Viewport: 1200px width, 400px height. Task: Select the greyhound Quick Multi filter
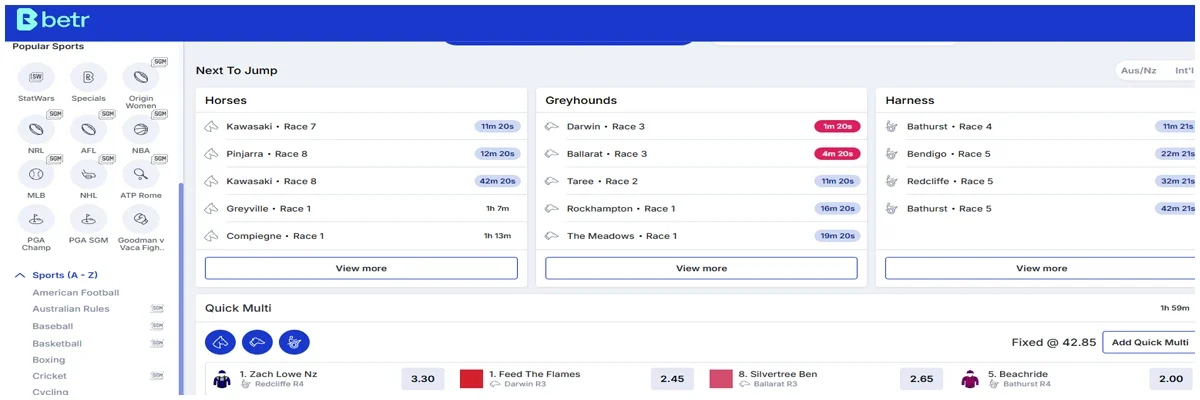[x=257, y=342]
